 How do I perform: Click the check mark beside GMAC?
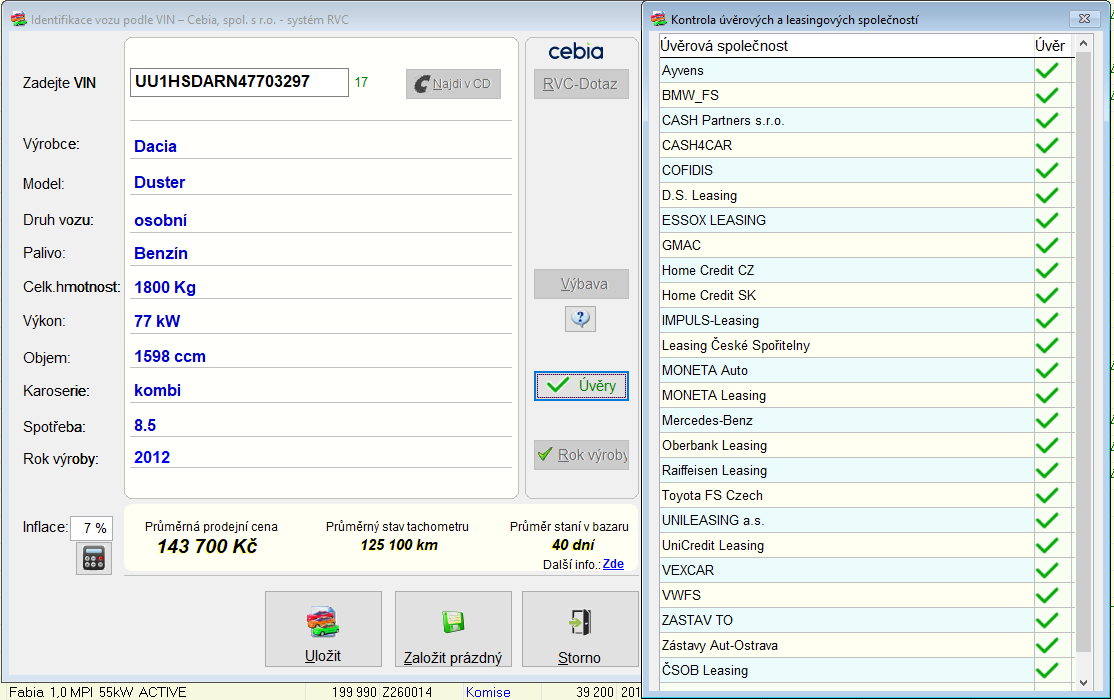click(x=1047, y=245)
